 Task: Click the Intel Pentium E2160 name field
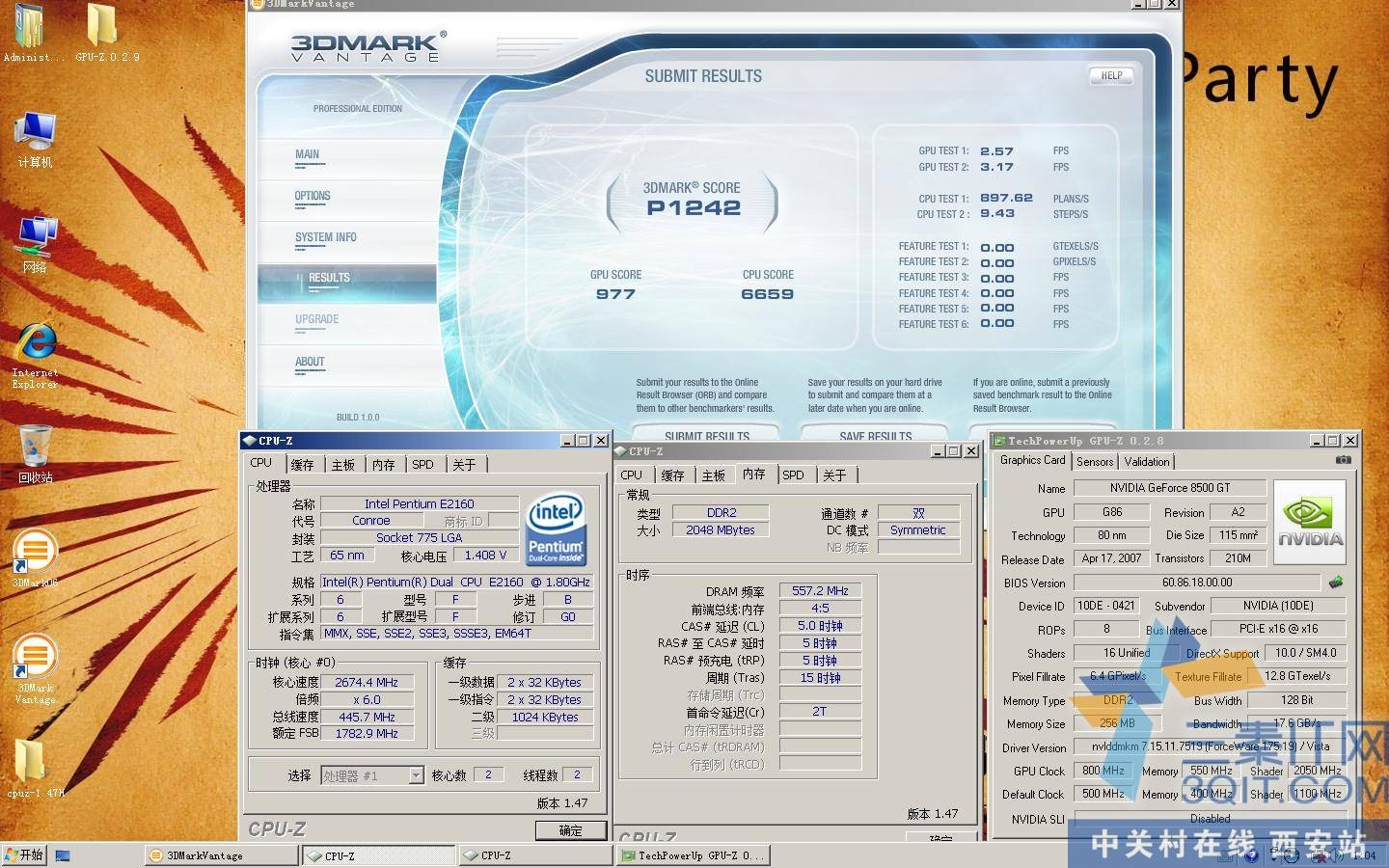(x=420, y=503)
